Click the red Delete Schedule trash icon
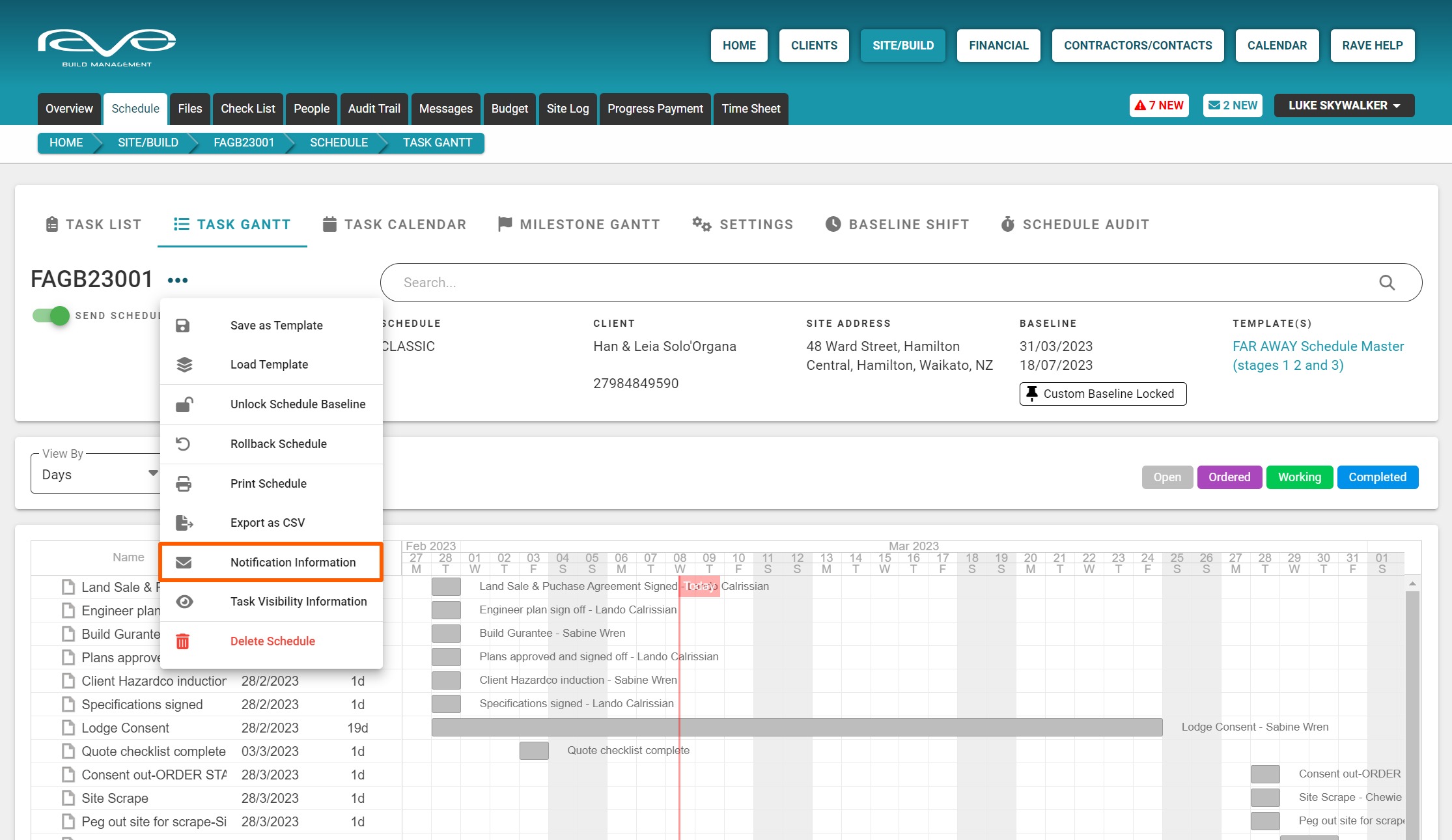Screen dimensions: 1452x840 tap(183, 641)
